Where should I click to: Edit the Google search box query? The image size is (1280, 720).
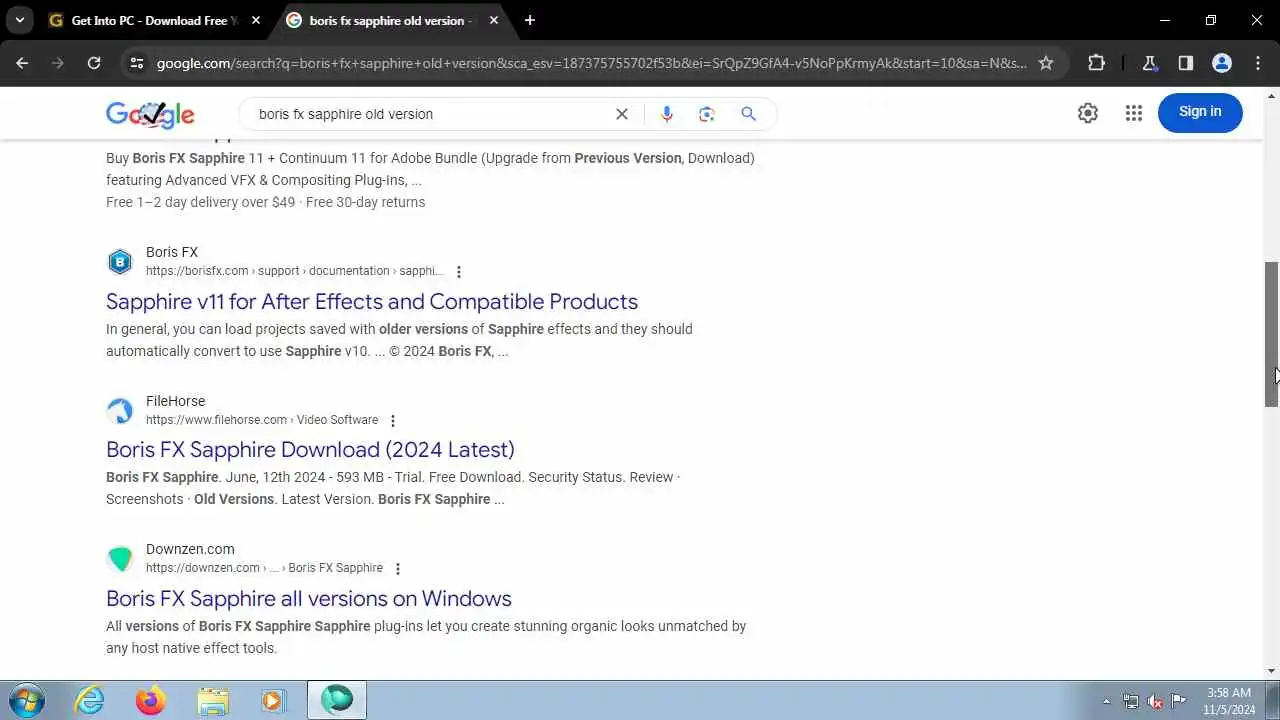(x=430, y=114)
